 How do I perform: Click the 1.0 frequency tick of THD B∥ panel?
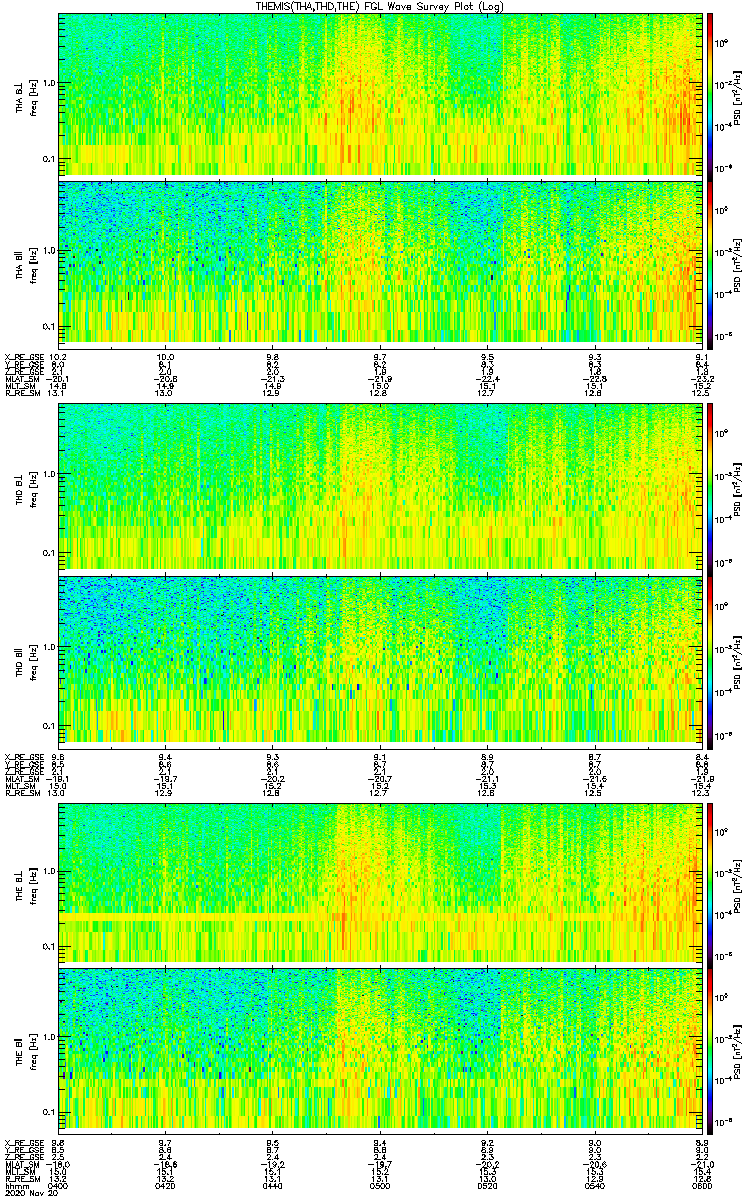coord(49,648)
